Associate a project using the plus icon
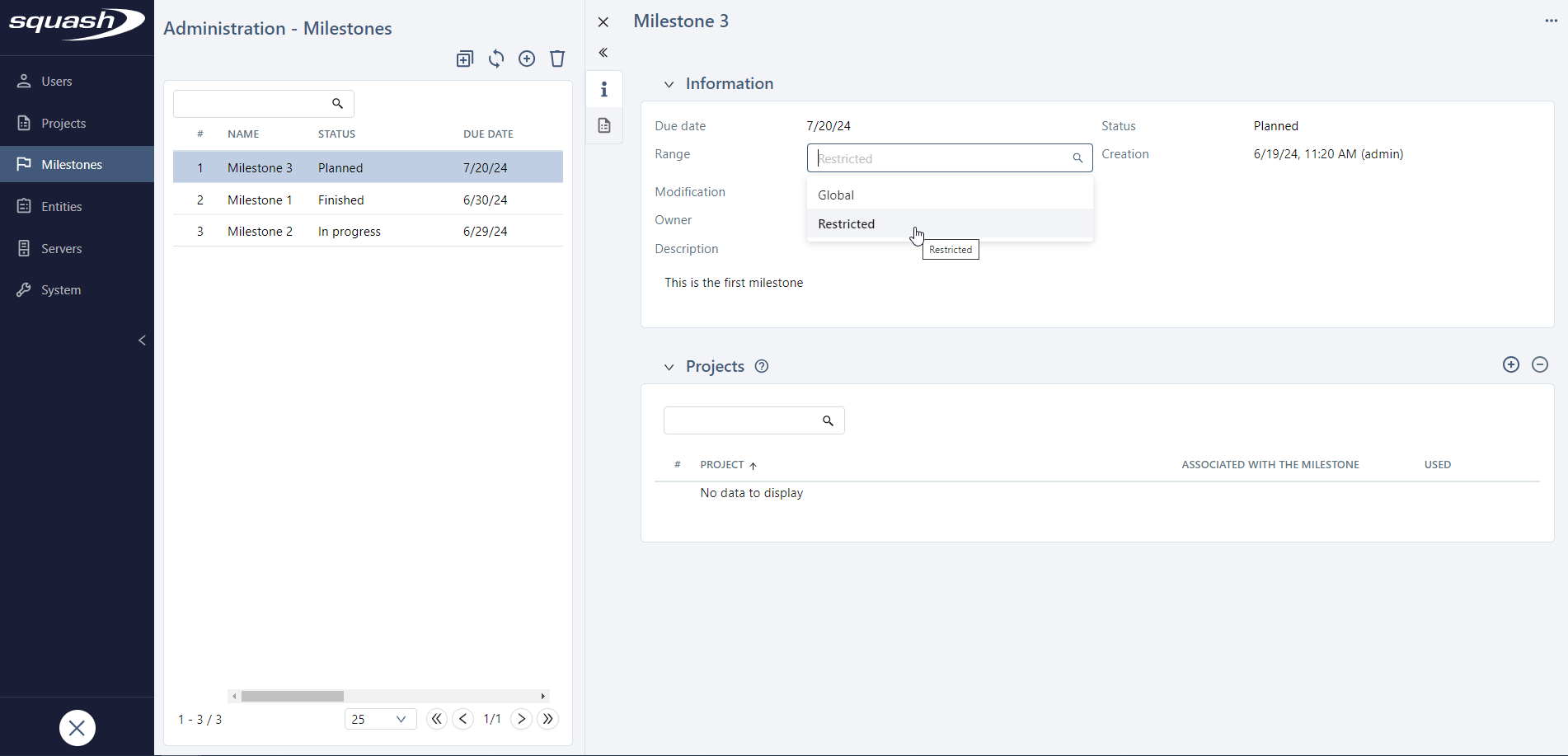The width and height of the screenshot is (1568, 756). (x=1510, y=364)
